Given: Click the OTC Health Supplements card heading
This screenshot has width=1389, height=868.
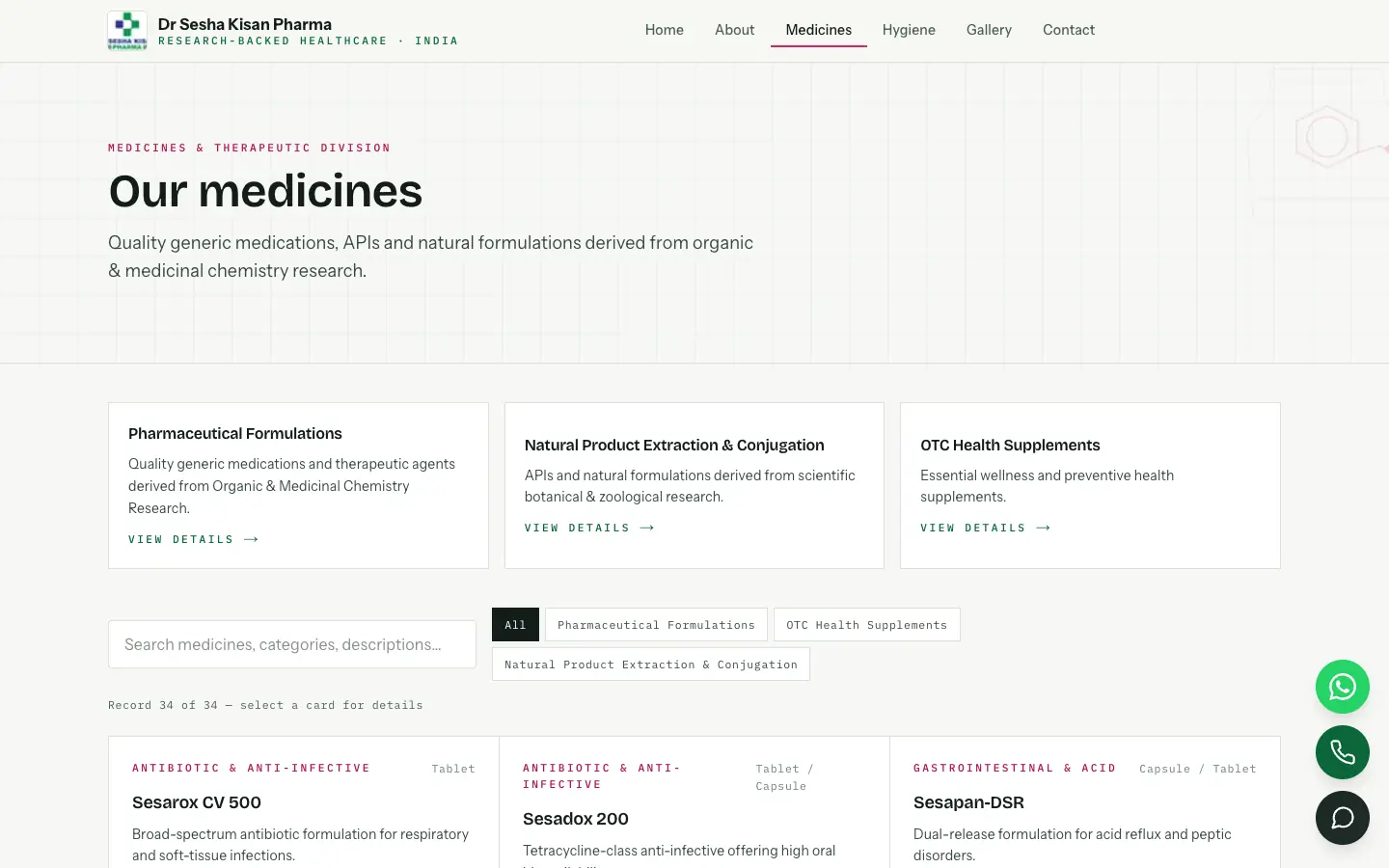Looking at the screenshot, I should (x=1010, y=446).
